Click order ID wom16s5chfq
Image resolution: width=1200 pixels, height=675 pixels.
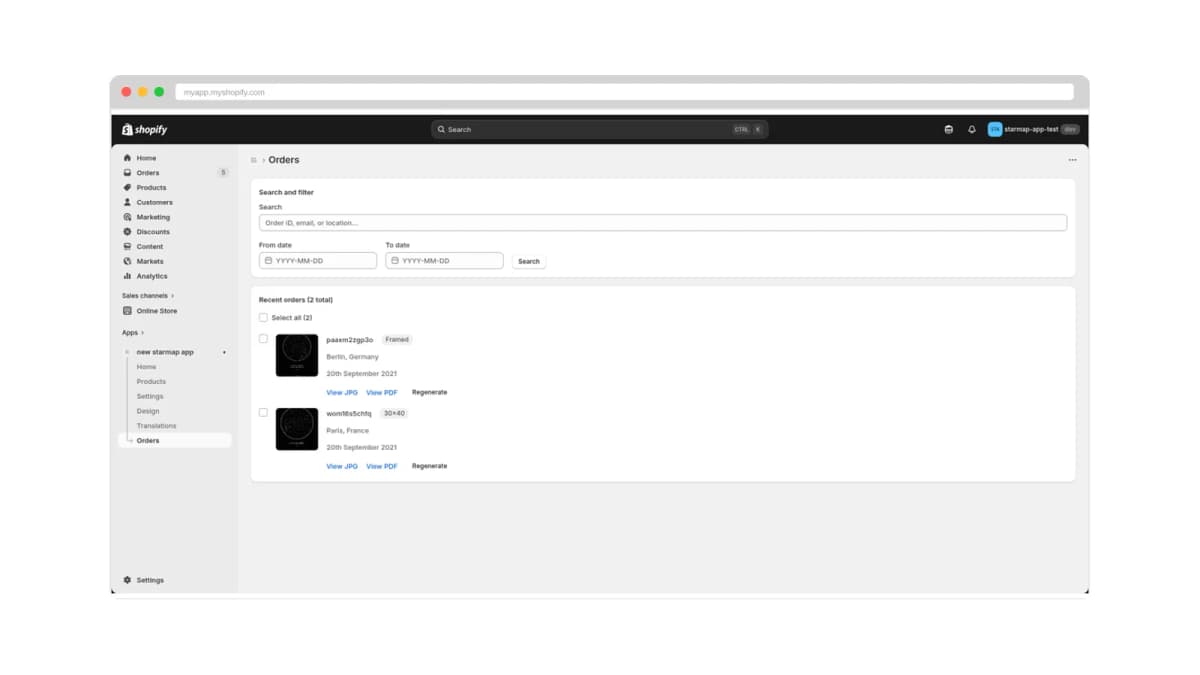point(349,413)
